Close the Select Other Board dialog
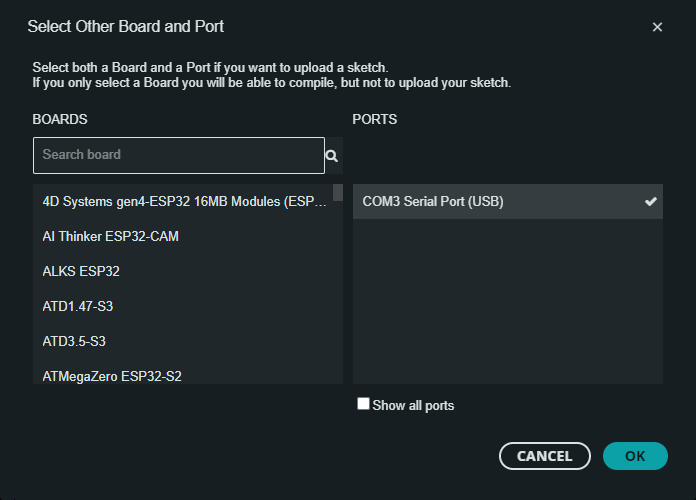 (657, 27)
